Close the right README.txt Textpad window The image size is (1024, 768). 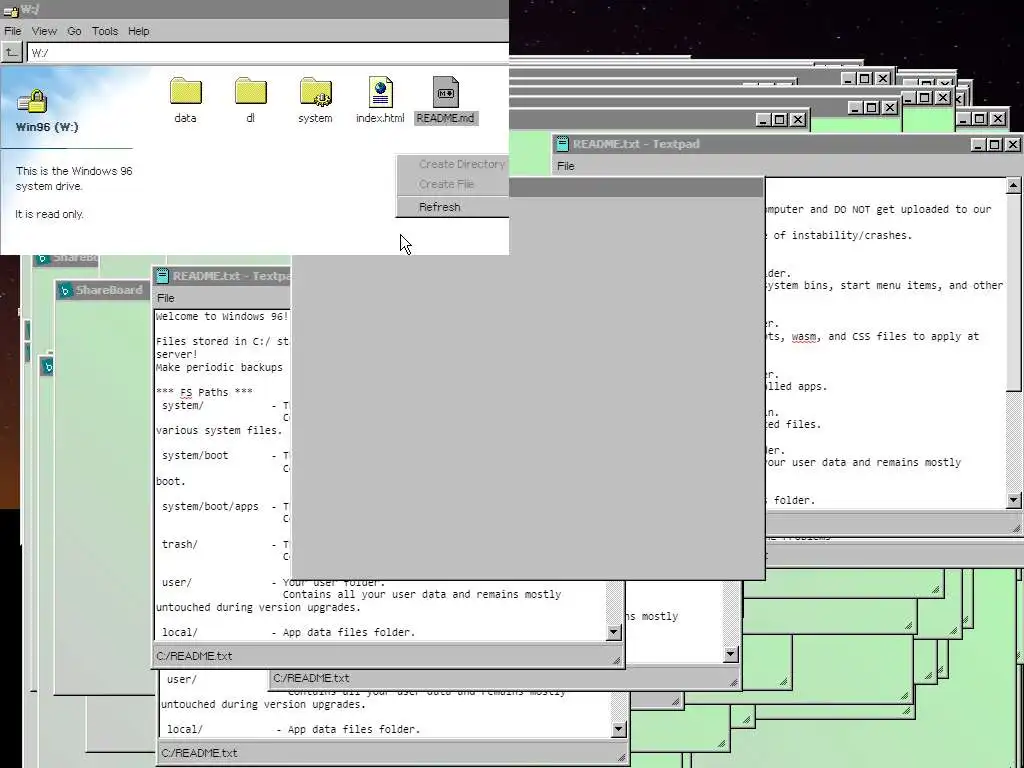pyautogui.click(x=1012, y=144)
